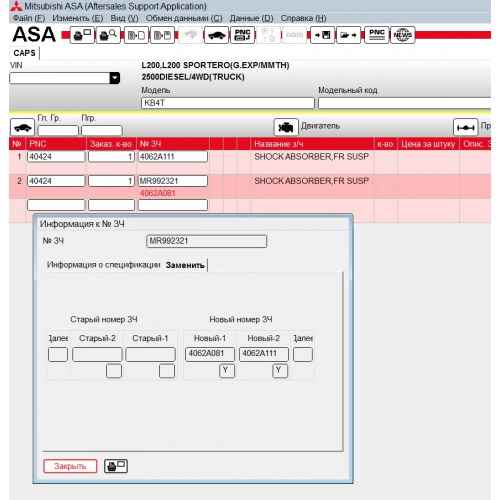This screenshot has height=500, width=500.
Task: Click the empty PNC field in third row
Action: (x=56, y=205)
